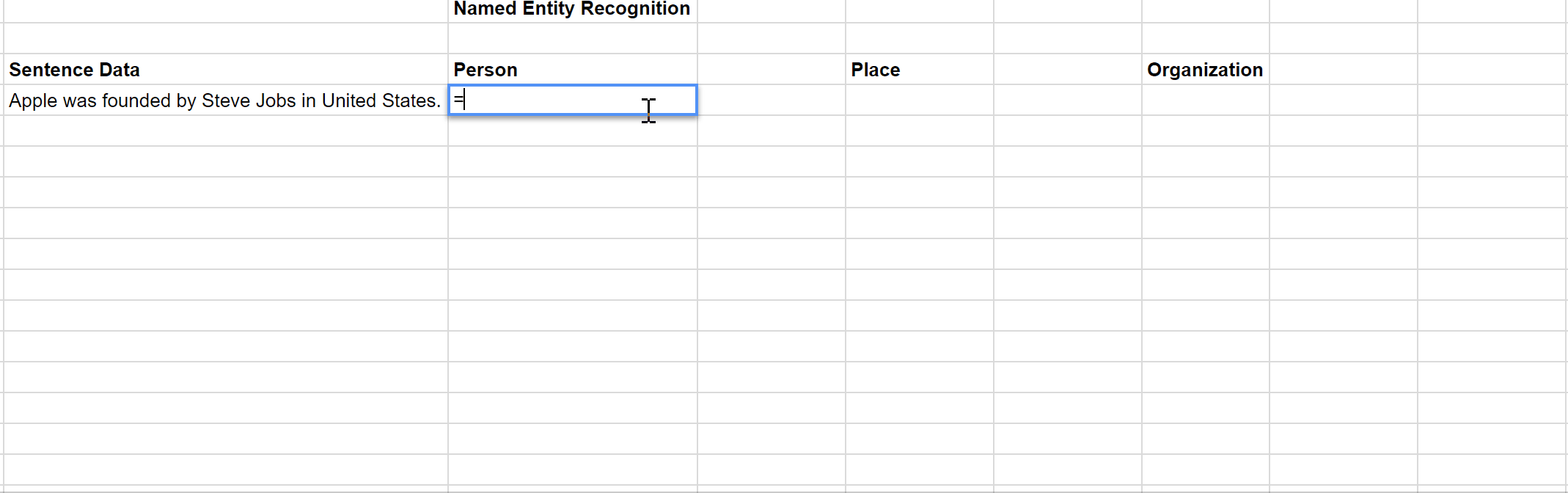Click inside the active formula edit cell
Viewport: 1568px width, 493px height.
[572, 101]
